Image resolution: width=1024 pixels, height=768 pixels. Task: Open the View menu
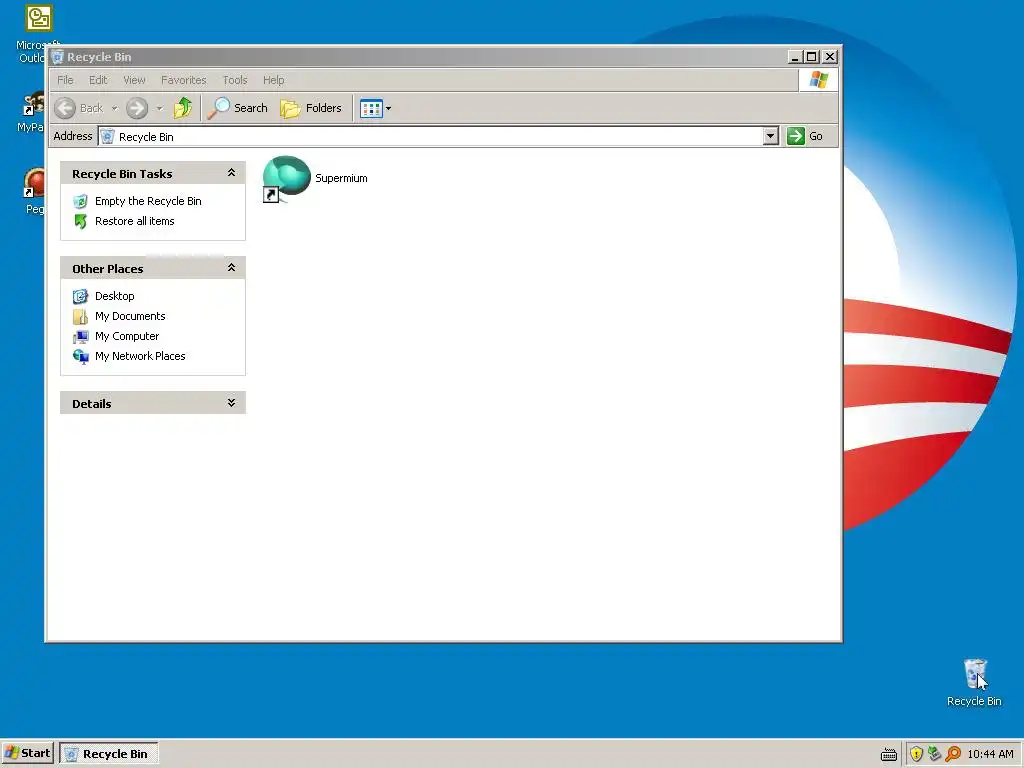[134, 80]
